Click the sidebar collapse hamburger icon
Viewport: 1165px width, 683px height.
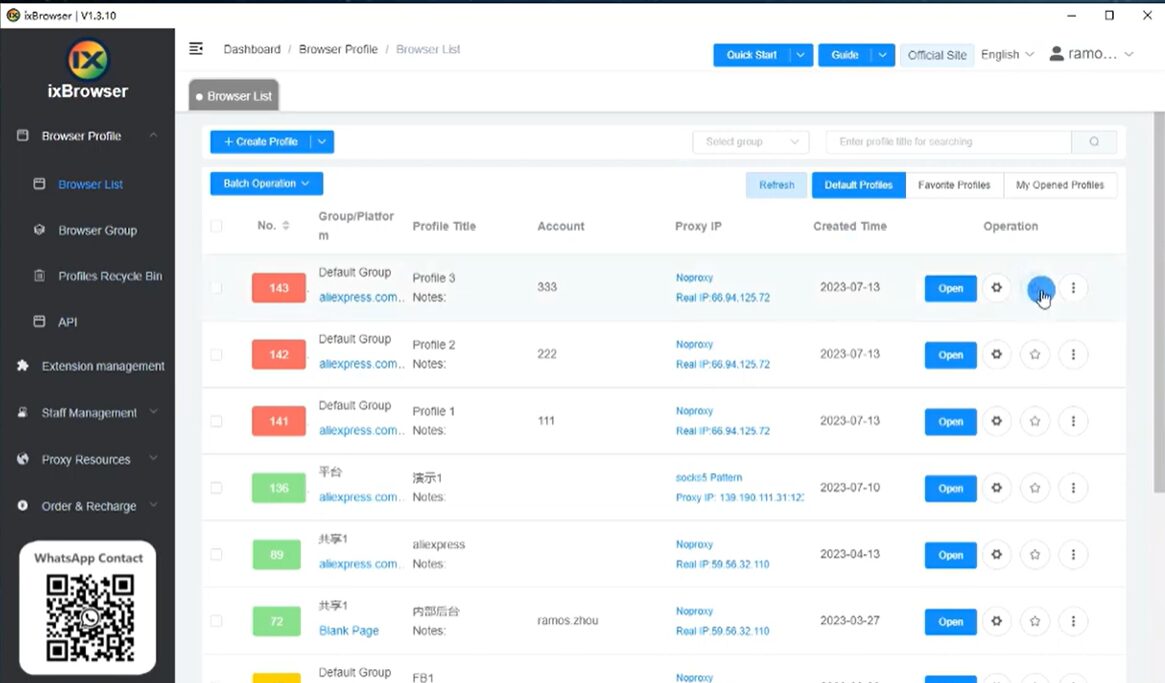pyautogui.click(x=196, y=48)
